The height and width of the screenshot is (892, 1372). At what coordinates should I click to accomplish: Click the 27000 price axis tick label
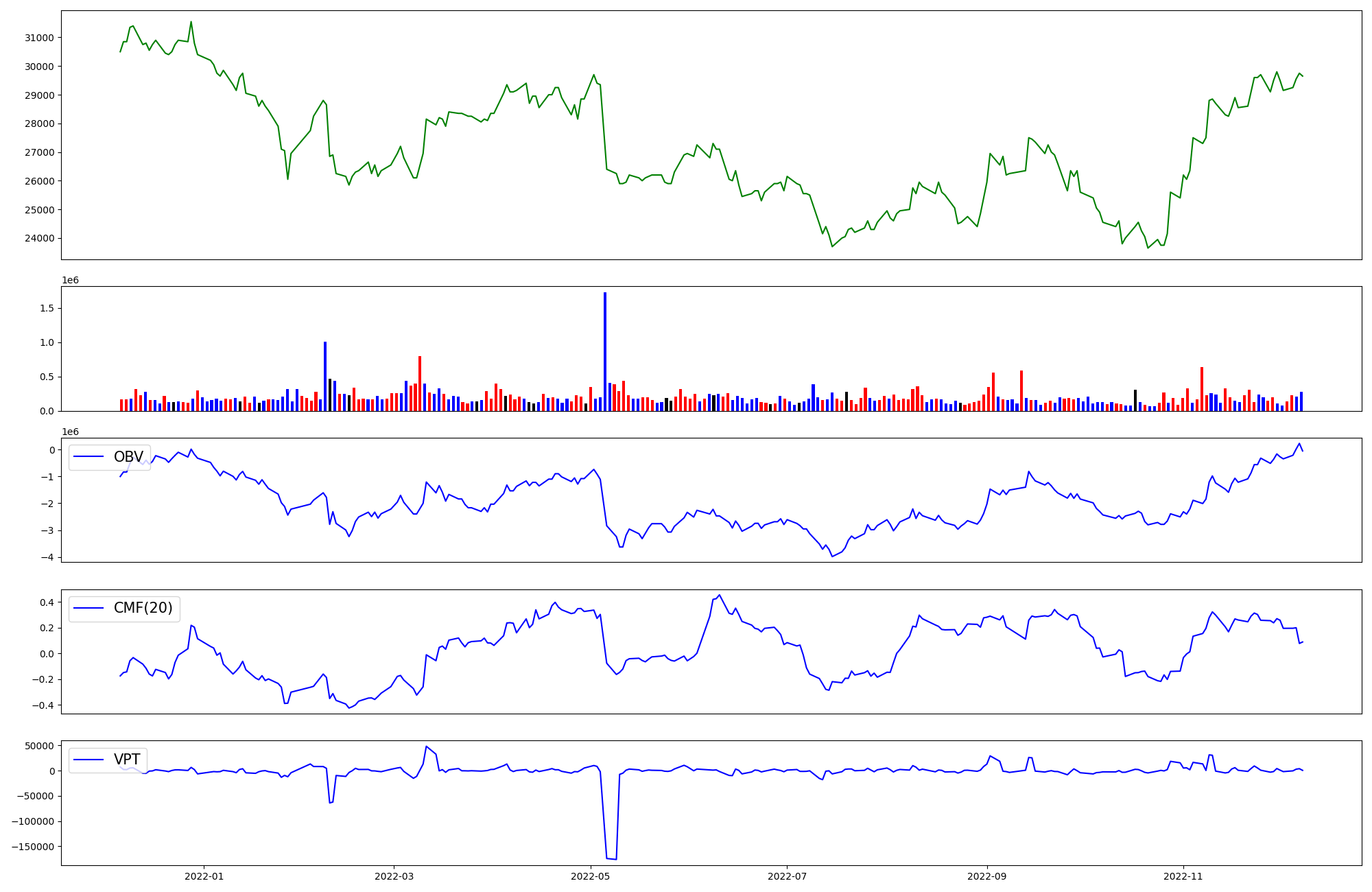(x=39, y=152)
